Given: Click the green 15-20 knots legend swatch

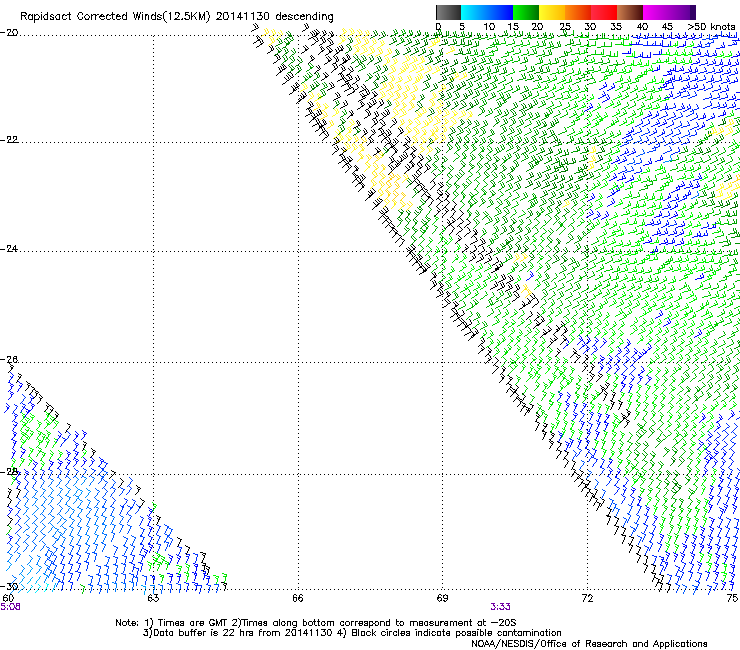Looking at the screenshot, I should coord(526,12).
